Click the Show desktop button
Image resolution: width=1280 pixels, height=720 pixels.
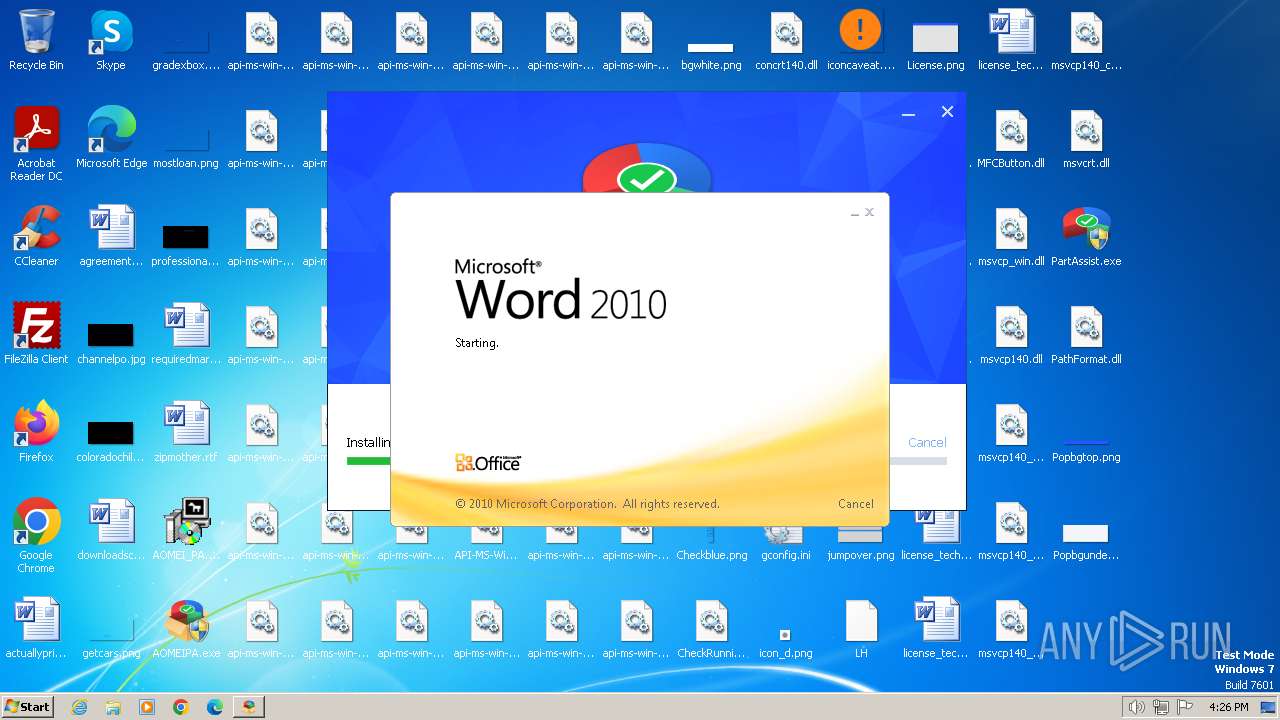(x=1270, y=707)
